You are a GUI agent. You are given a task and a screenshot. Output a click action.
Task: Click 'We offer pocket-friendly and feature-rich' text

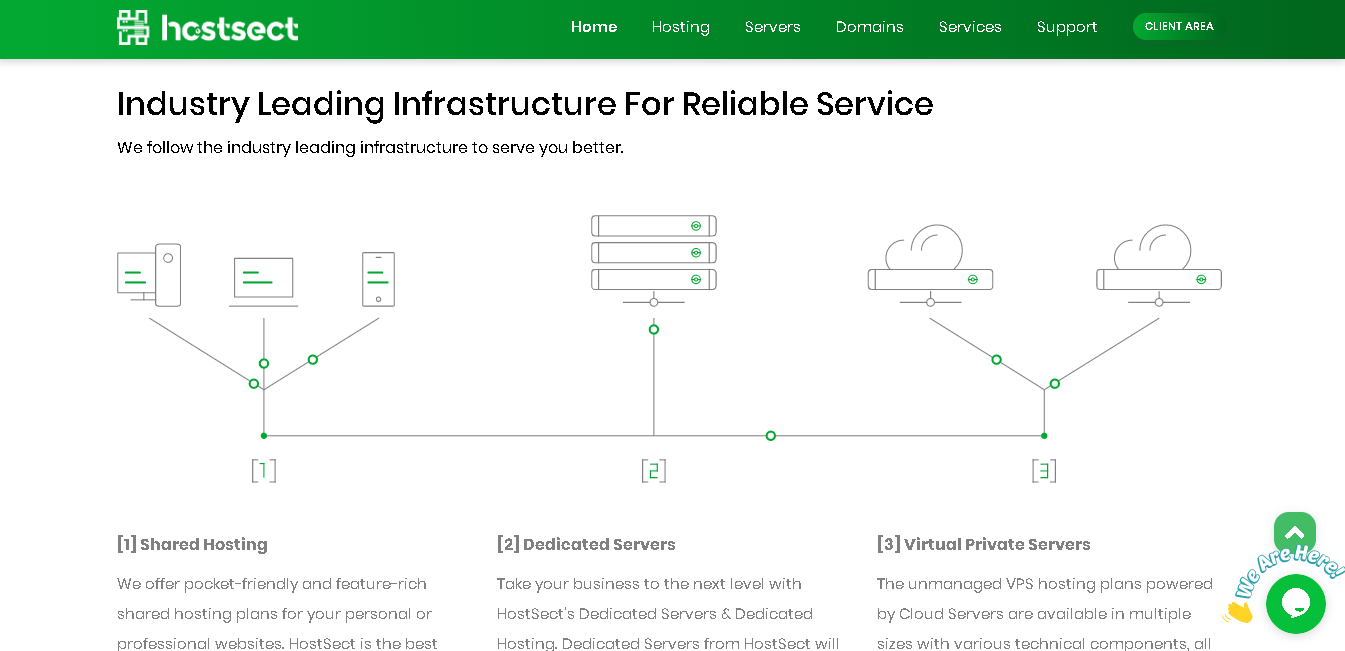click(x=272, y=584)
